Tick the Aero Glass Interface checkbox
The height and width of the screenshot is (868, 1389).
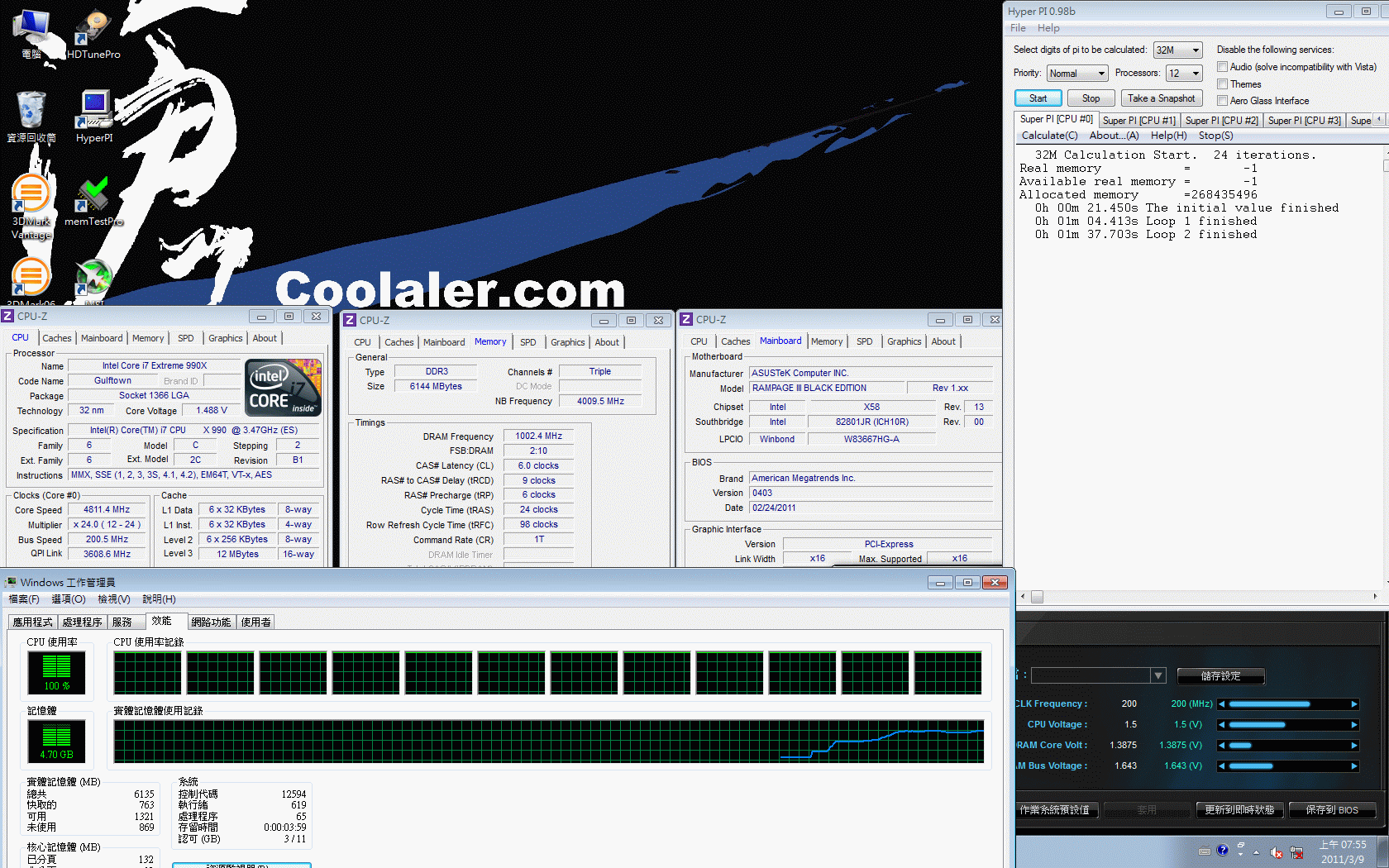(1222, 101)
